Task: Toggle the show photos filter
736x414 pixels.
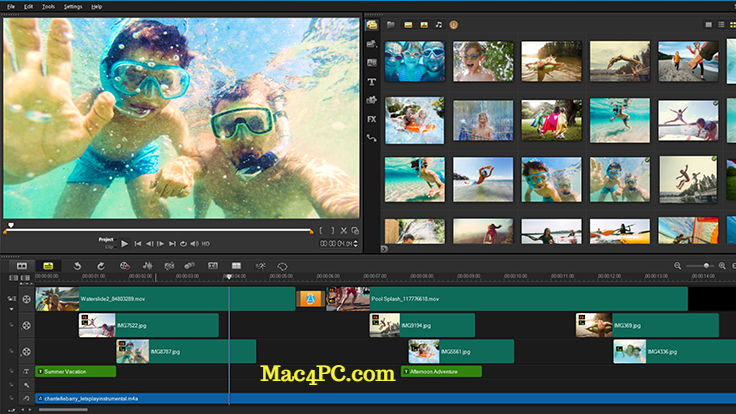Action: tap(424, 24)
